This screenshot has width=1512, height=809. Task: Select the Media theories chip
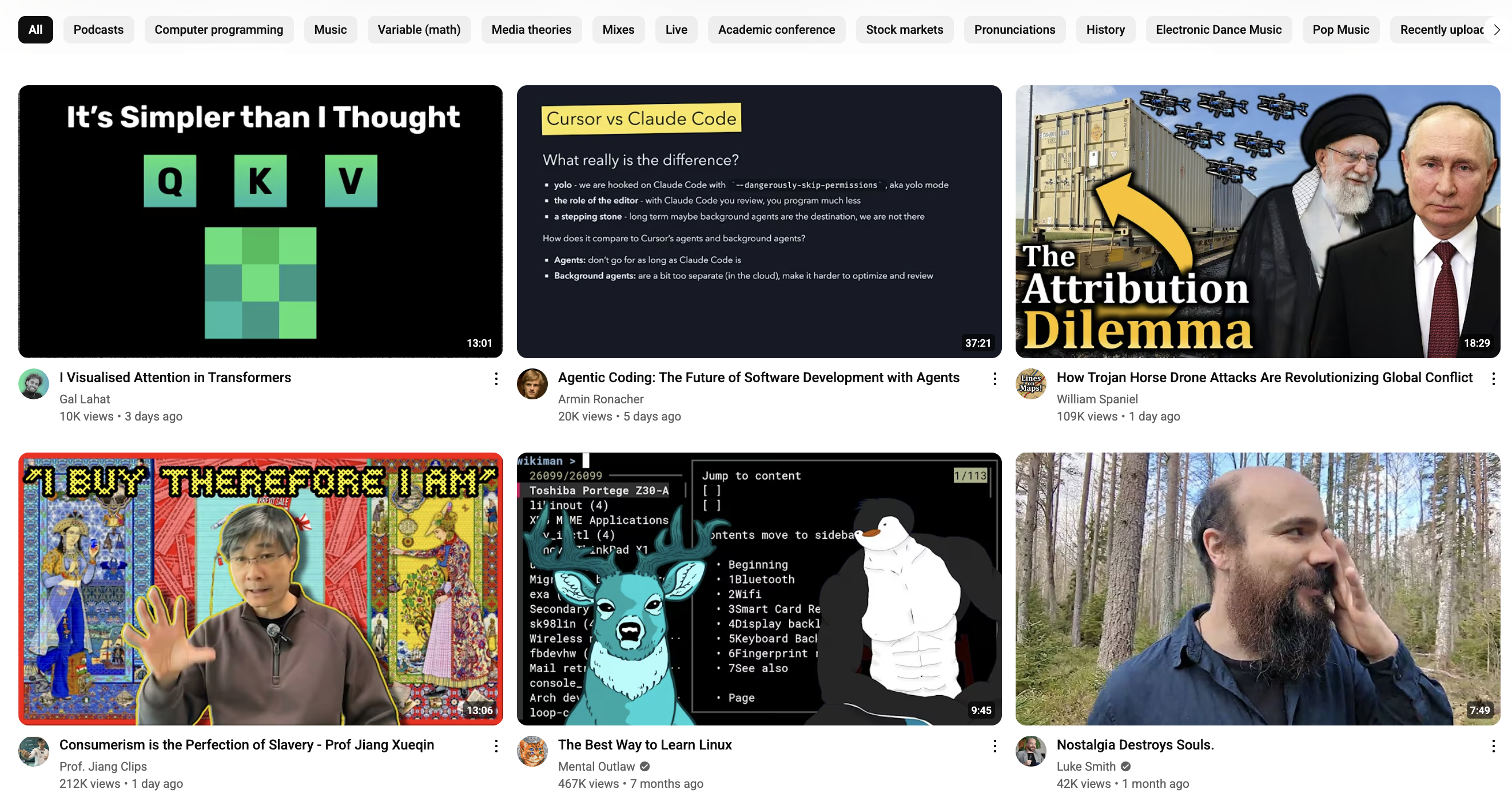click(x=532, y=30)
